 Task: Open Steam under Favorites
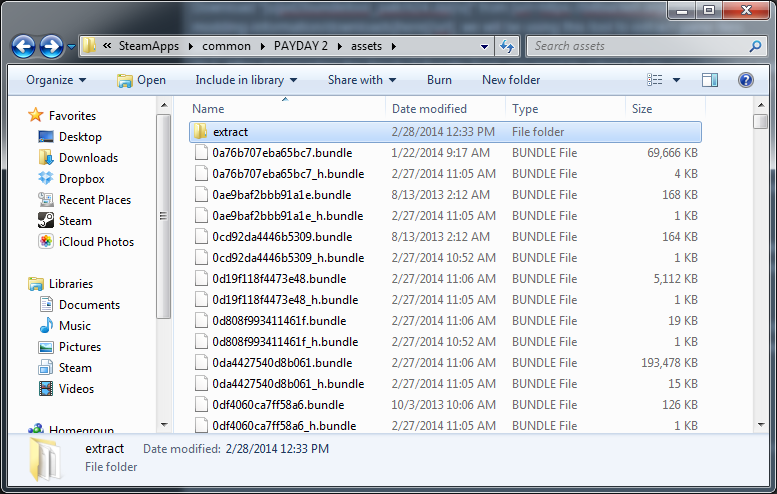pyautogui.click(x=75, y=221)
